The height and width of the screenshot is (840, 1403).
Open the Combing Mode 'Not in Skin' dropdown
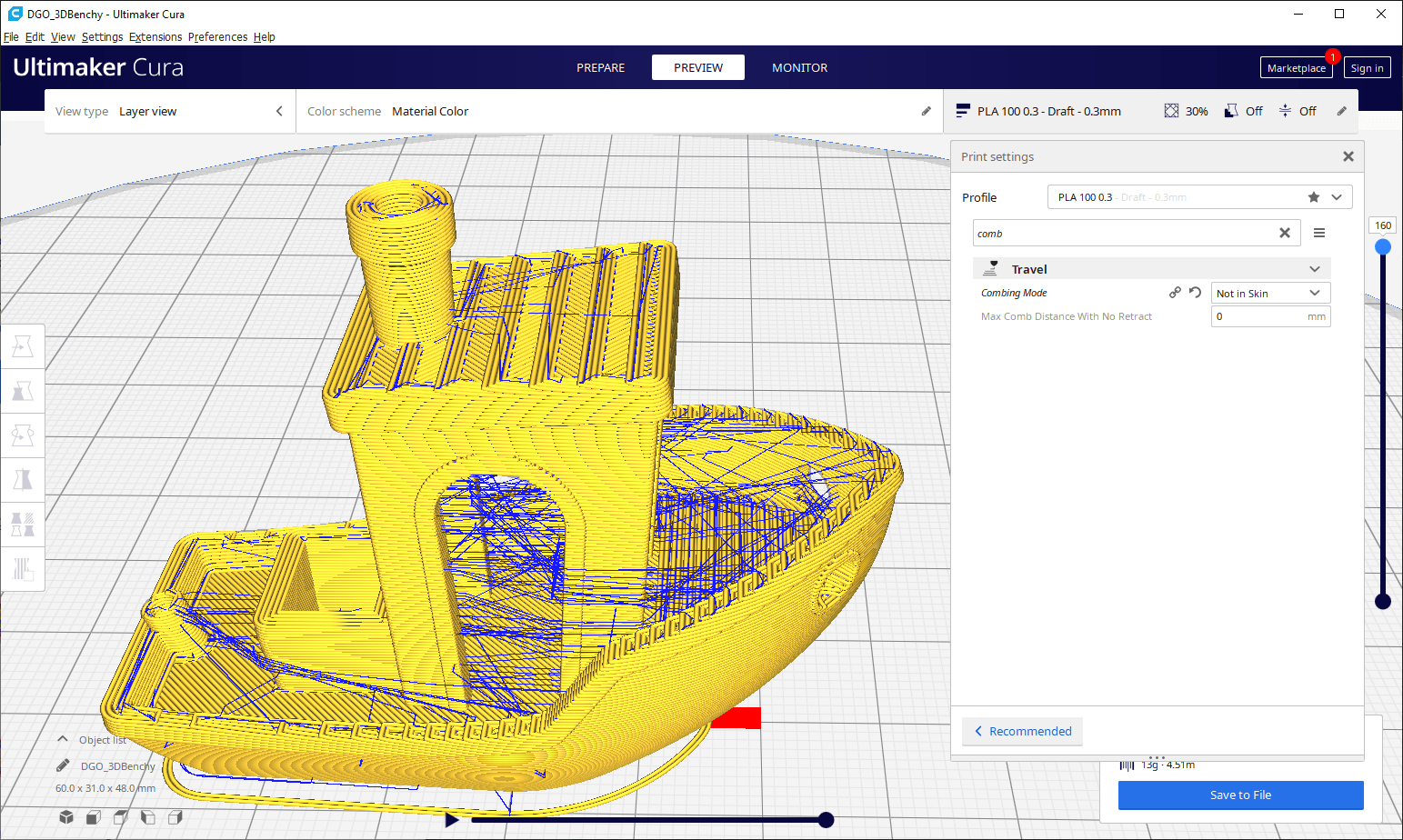tap(1270, 293)
